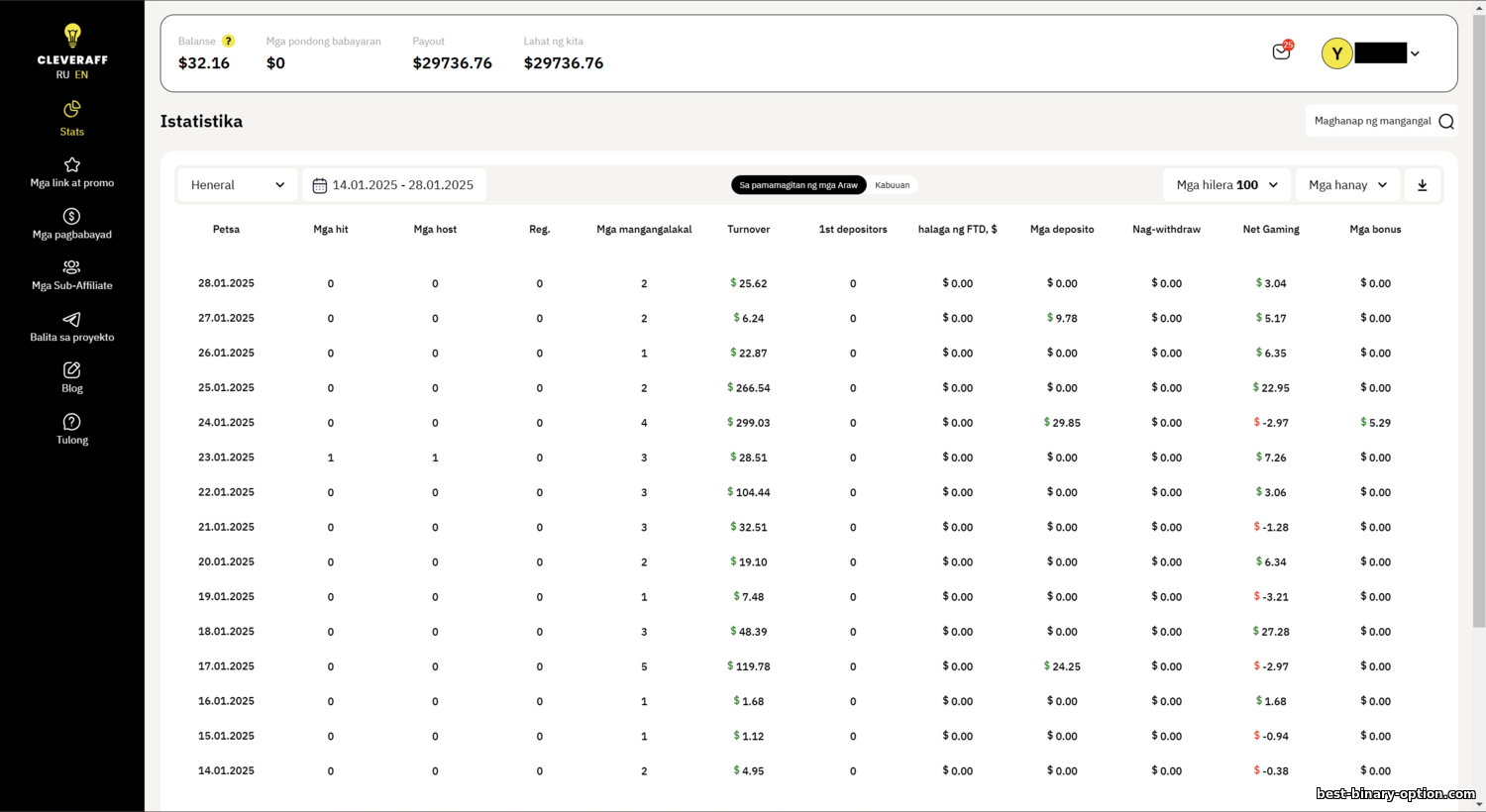Click deposit value $ 29.85
Screen dimensions: 1486x812
tap(1062, 423)
